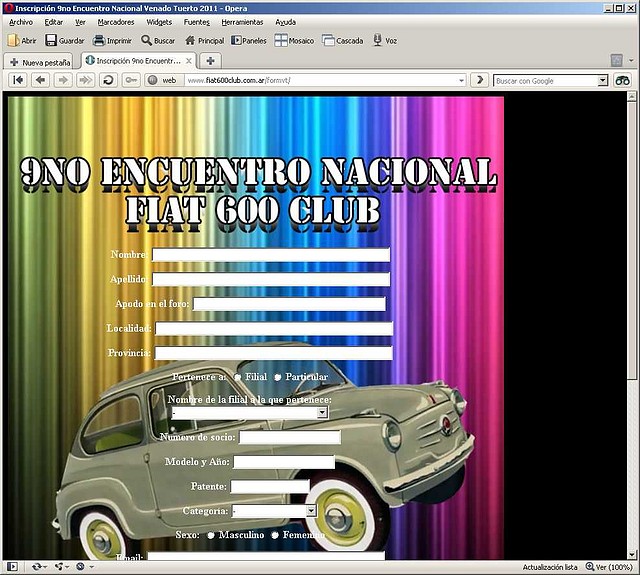Viewport: 640px width, 575px height.
Task: Click the Buscar con Google search box
Action: 546,81
